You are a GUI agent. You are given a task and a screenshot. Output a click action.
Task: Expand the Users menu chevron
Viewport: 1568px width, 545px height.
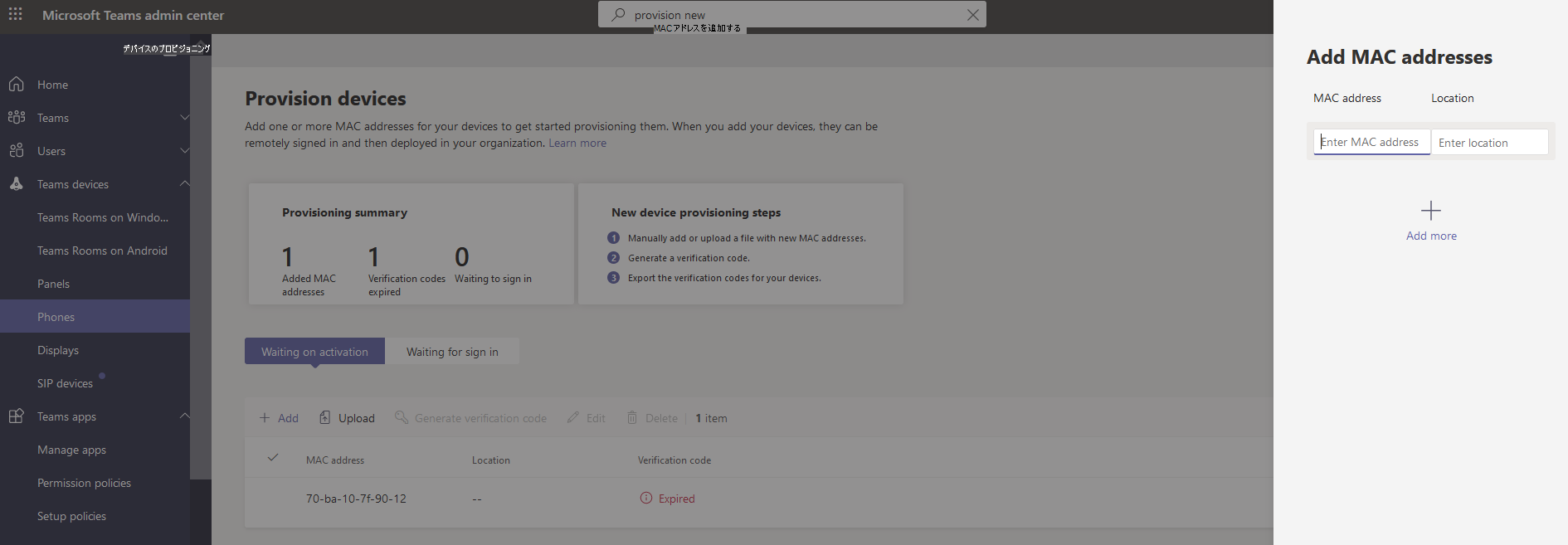[184, 150]
